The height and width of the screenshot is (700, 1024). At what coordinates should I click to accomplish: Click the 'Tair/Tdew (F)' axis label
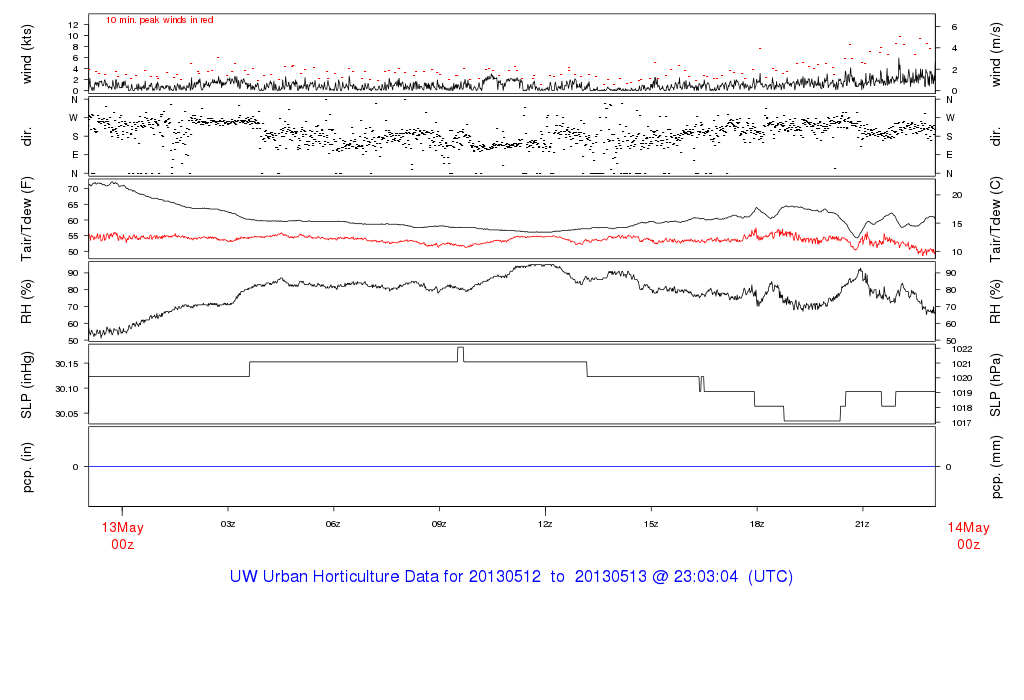coord(27,219)
